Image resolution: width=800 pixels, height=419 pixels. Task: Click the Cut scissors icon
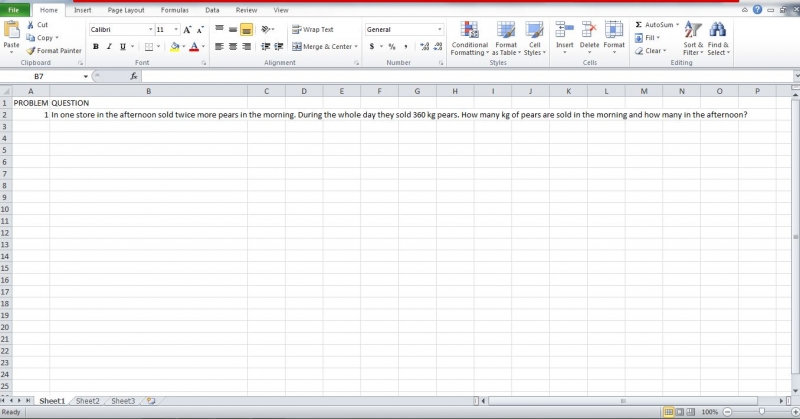tap(31, 25)
